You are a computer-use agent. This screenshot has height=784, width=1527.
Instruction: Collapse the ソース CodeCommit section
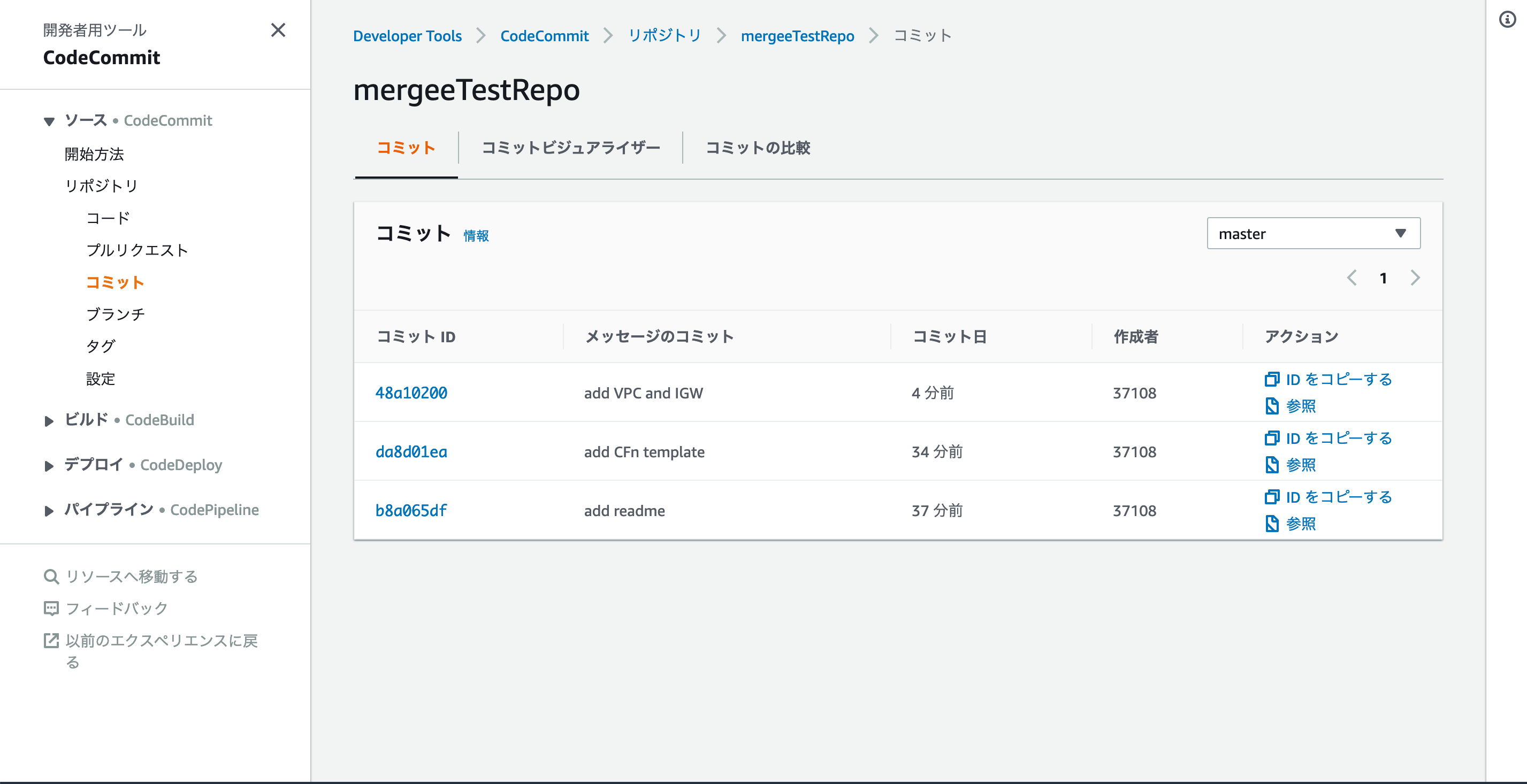pos(49,120)
